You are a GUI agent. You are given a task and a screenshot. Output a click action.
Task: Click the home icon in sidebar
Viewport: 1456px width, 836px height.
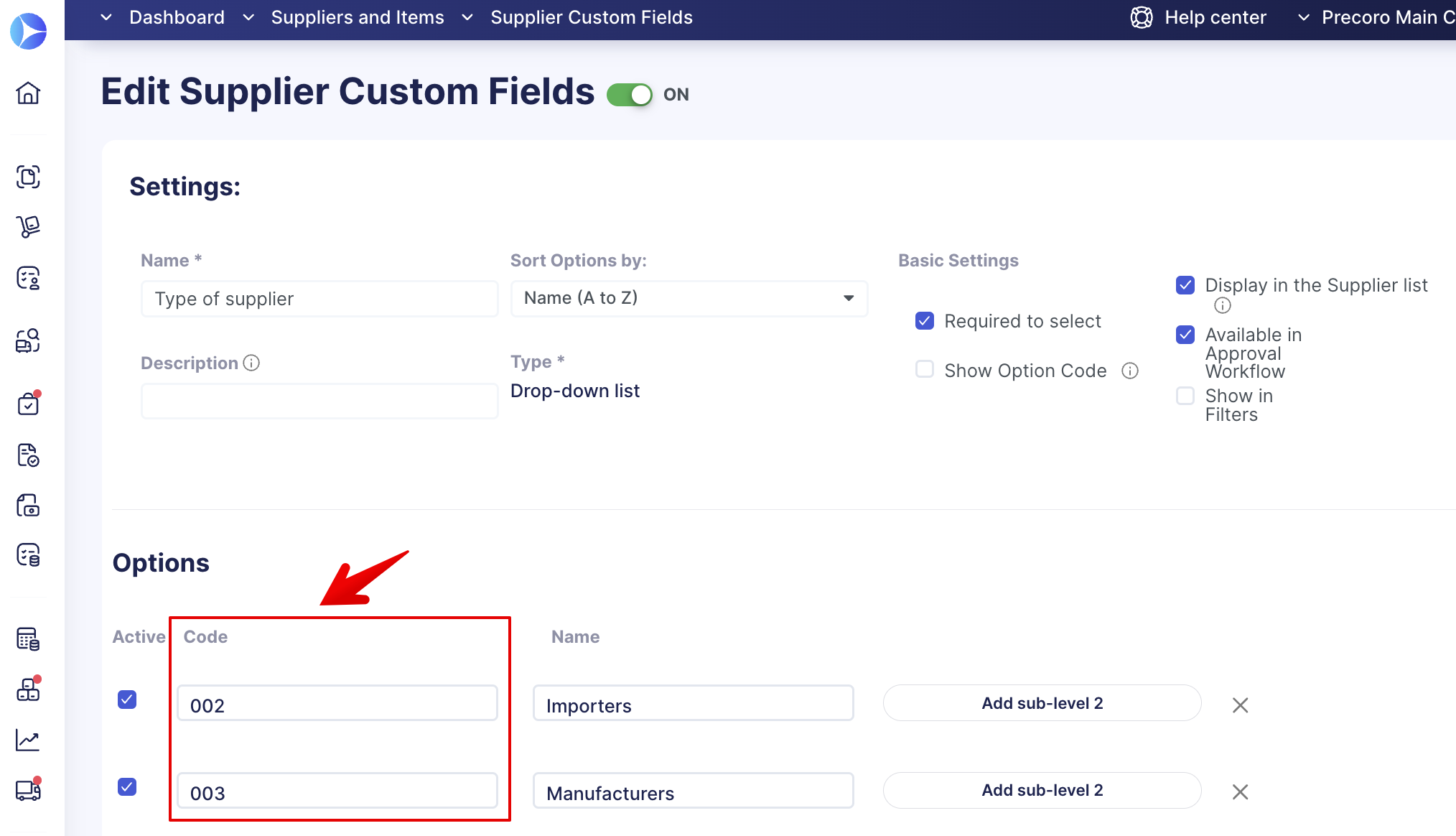28,93
